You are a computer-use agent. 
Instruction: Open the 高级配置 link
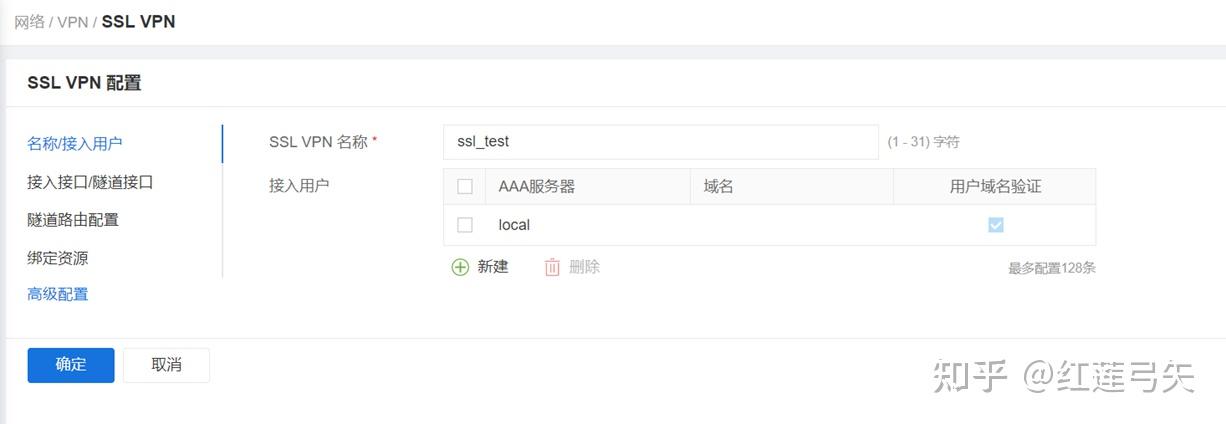click(58, 294)
